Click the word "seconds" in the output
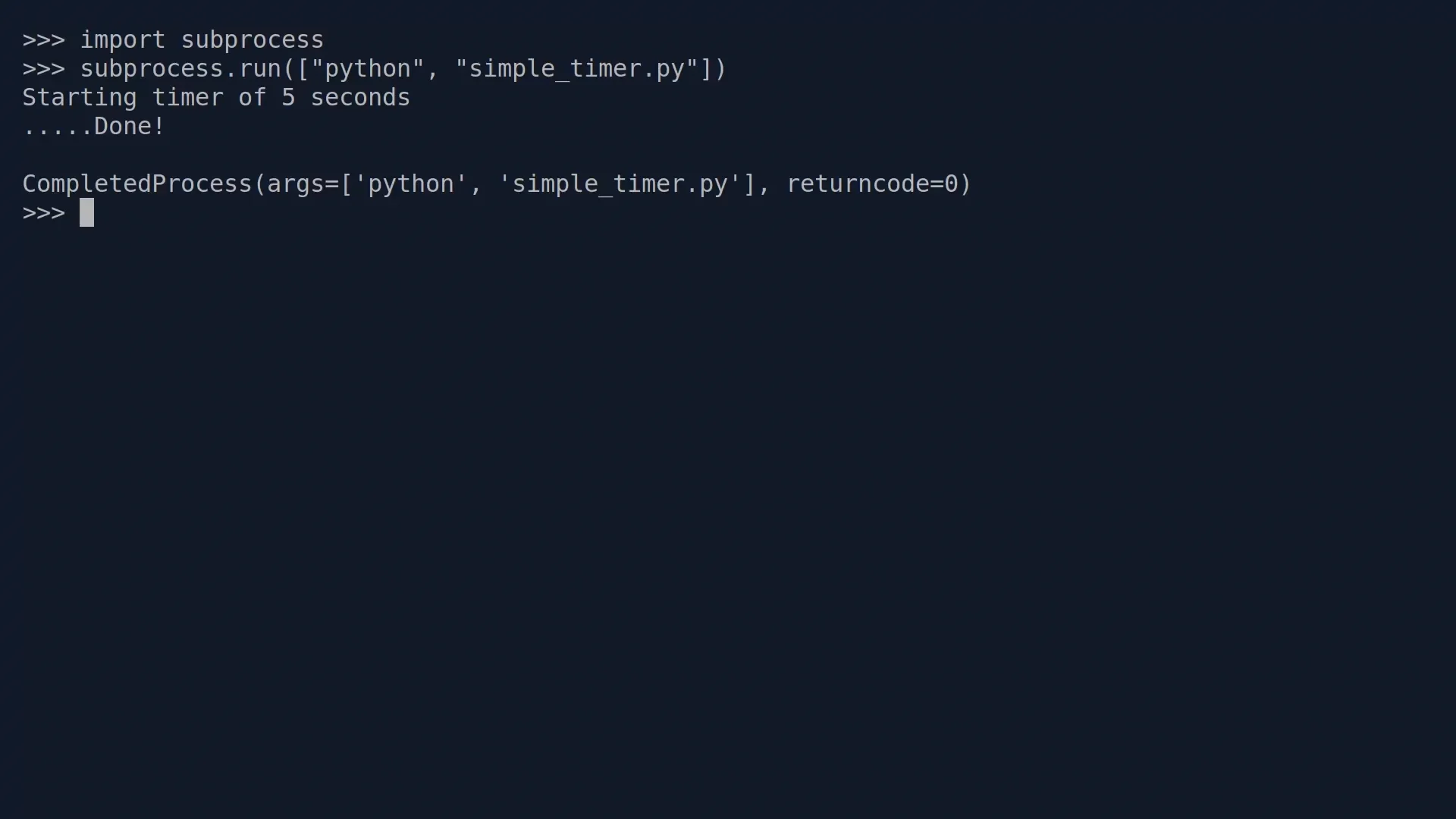The width and height of the screenshot is (1456, 819). click(361, 98)
